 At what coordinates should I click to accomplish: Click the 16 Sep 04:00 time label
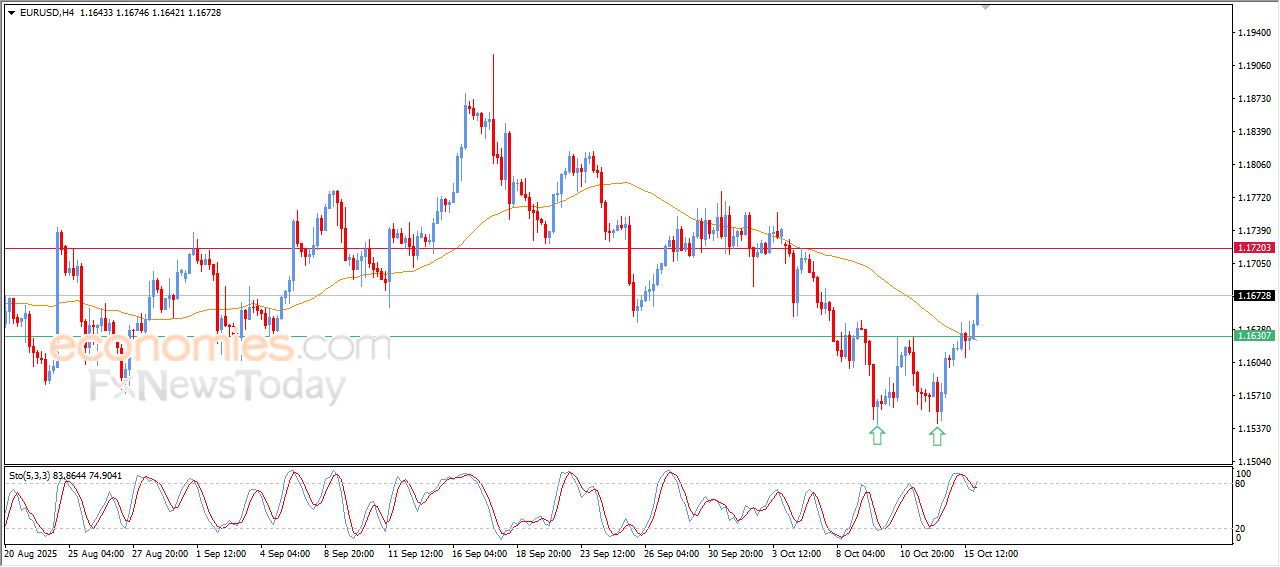coord(480,553)
